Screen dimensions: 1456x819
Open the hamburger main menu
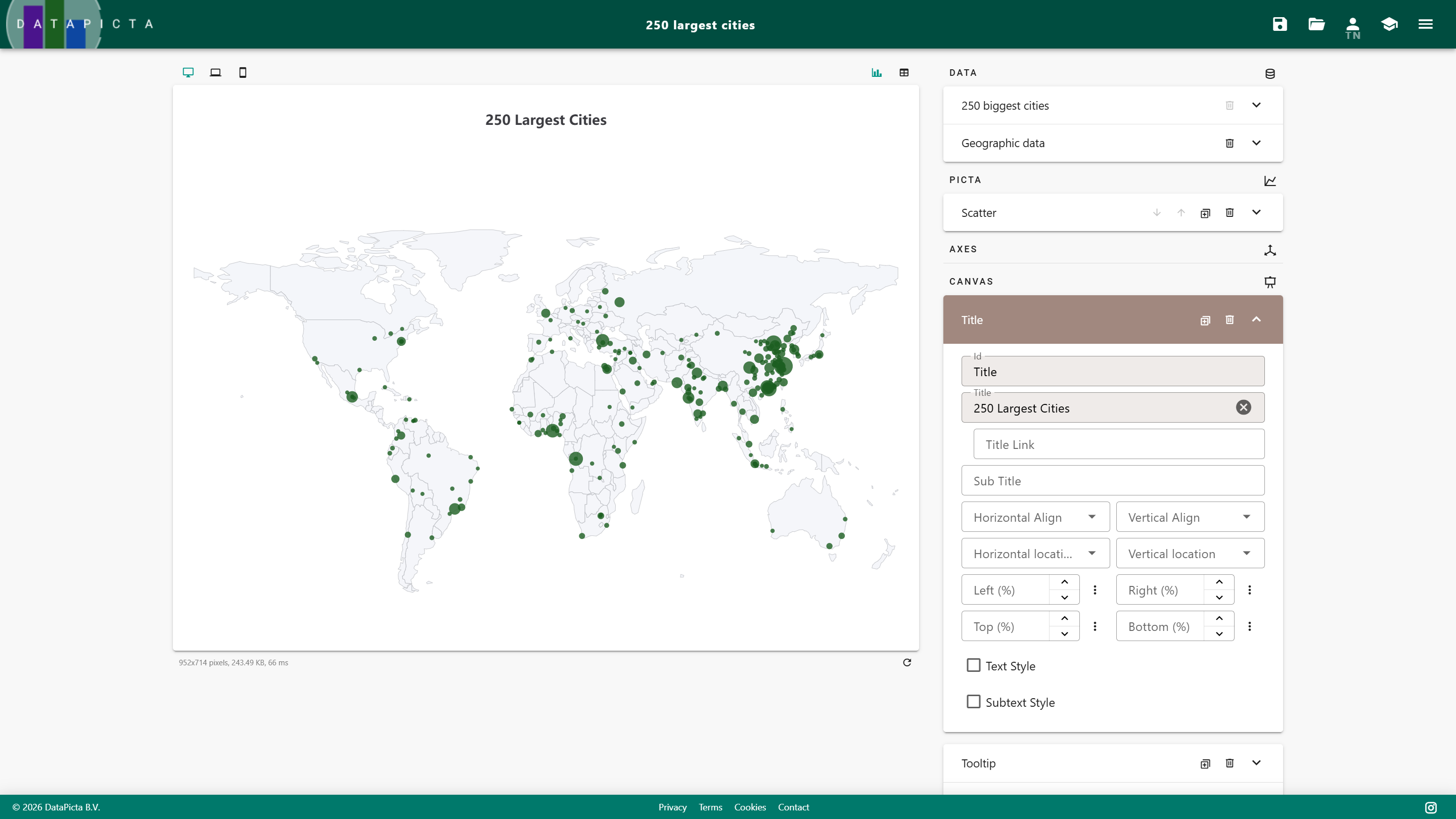tap(1425, 24)
